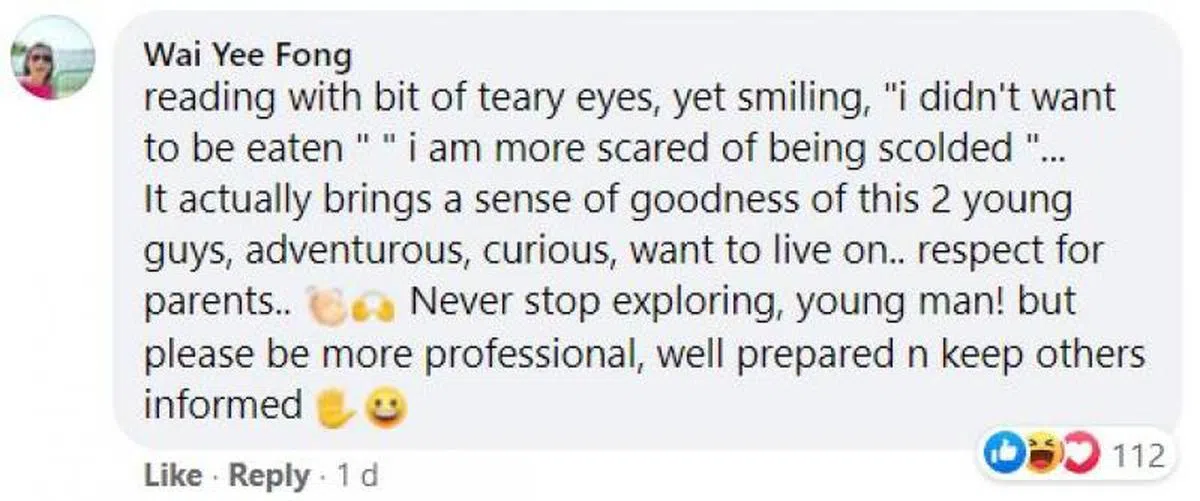Screen dimensions: 1200x501
Task: Click the word "informed" in the comment
Action: [222, 403]
